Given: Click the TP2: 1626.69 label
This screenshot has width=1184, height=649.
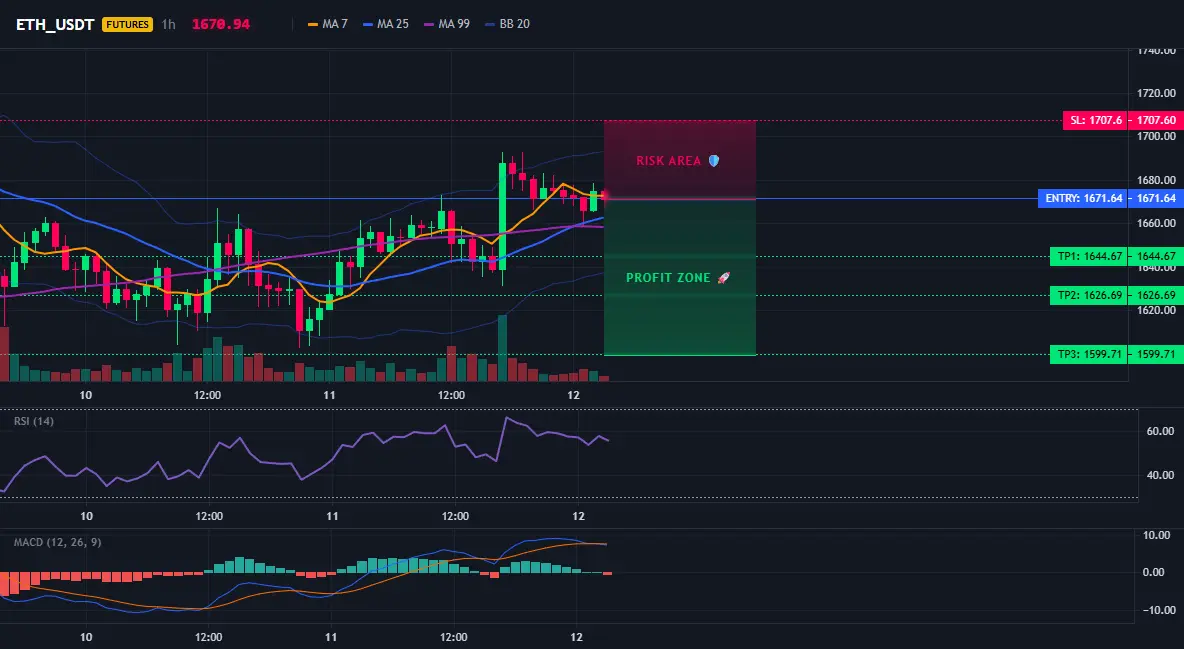Looking at the screenshot, I should [1089, 295].
